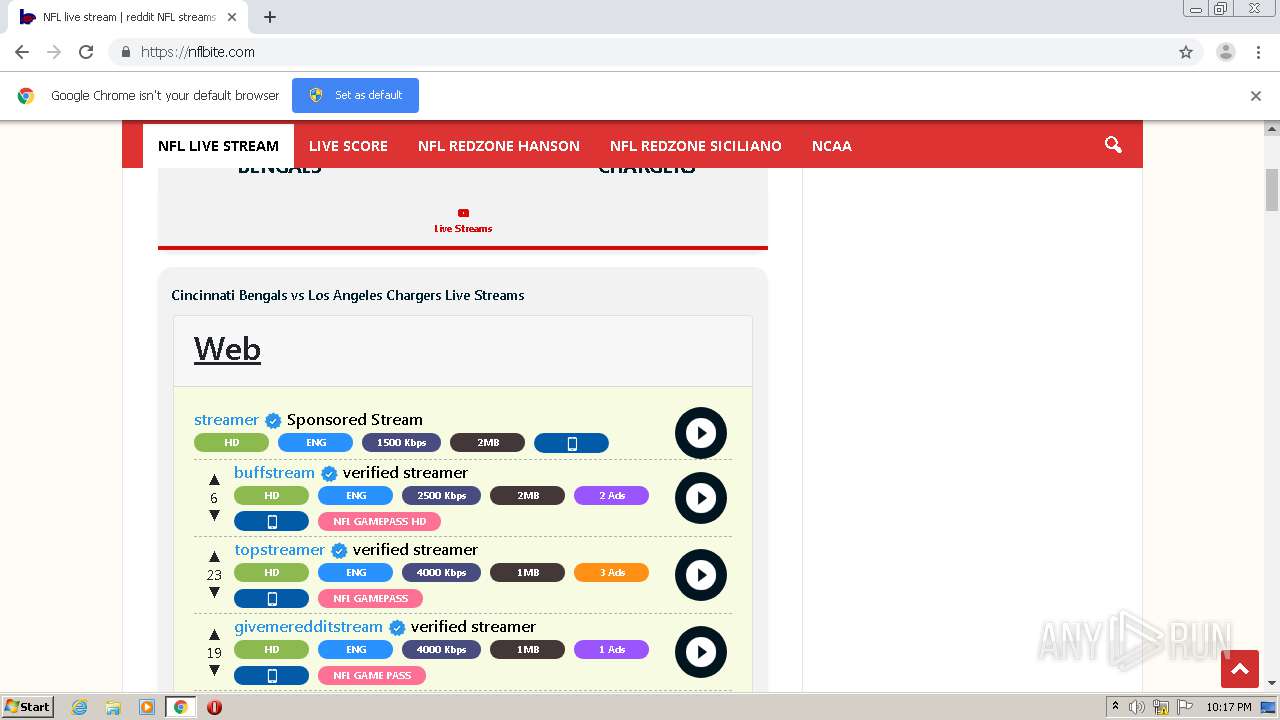Viewport: 1280px width, 720px height.
Task: Click the 1 Ads badge on givemeredditstream
Action: coord(611,650)
